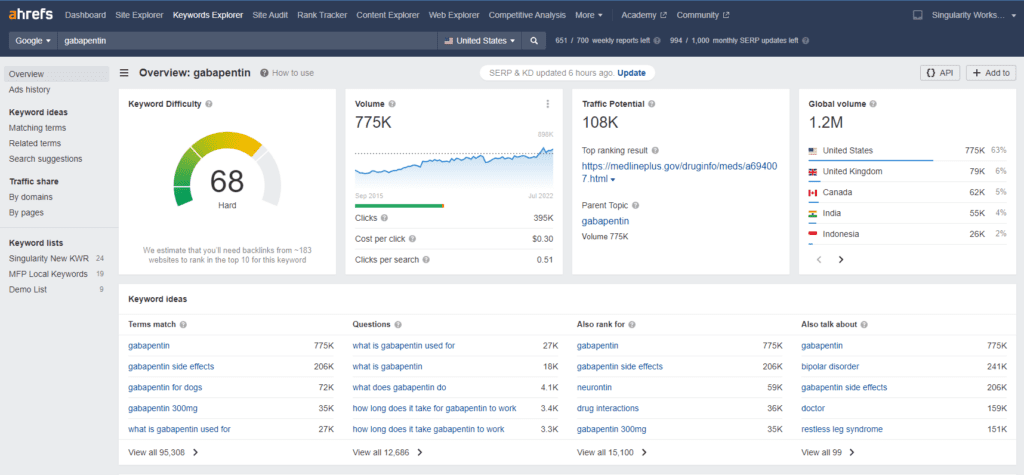
Task: Open 'restless leg syndrome' keyword
Action: 842,429
